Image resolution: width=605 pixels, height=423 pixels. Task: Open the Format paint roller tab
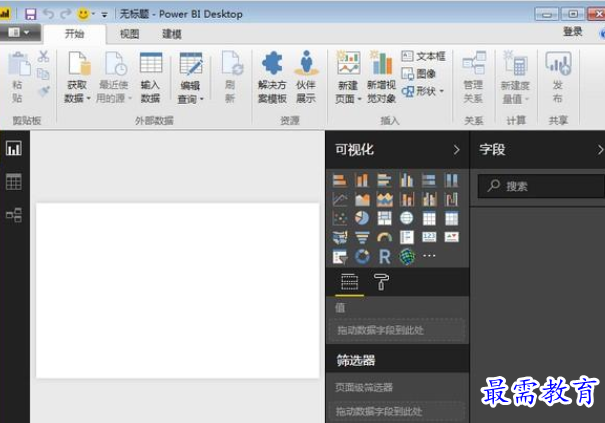381,282
